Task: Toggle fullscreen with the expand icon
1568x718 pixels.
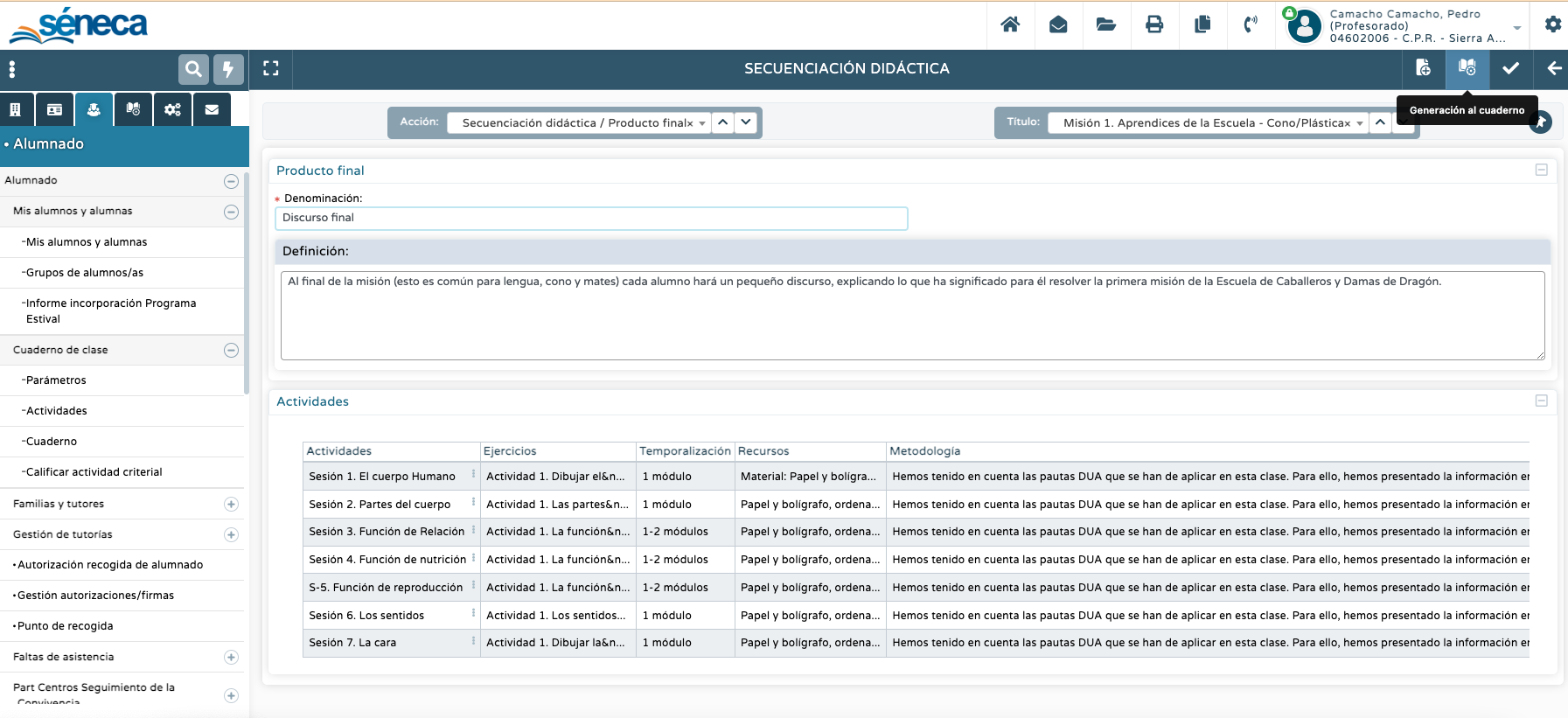Action: tap(271, 68)
